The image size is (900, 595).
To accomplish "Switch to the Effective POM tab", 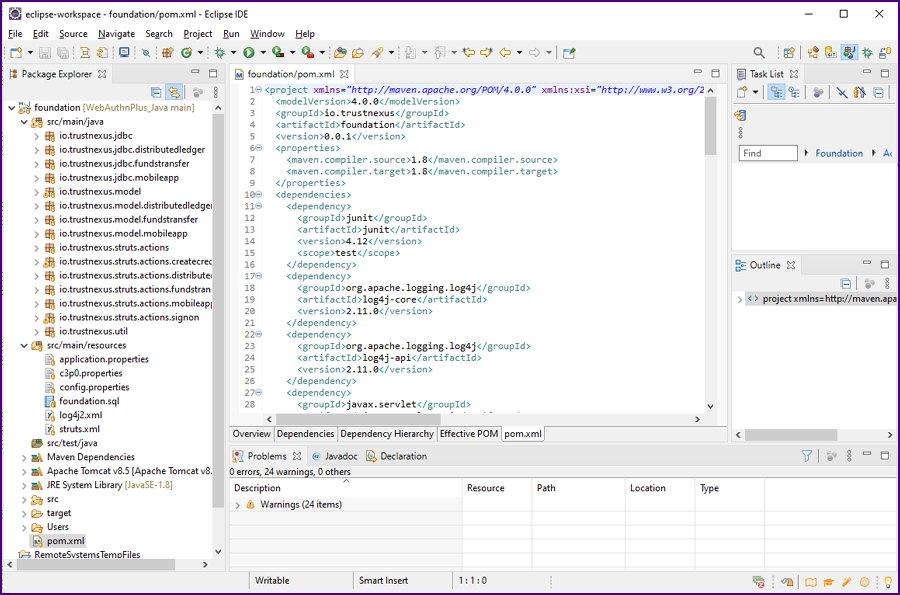I will coord(468,434).
